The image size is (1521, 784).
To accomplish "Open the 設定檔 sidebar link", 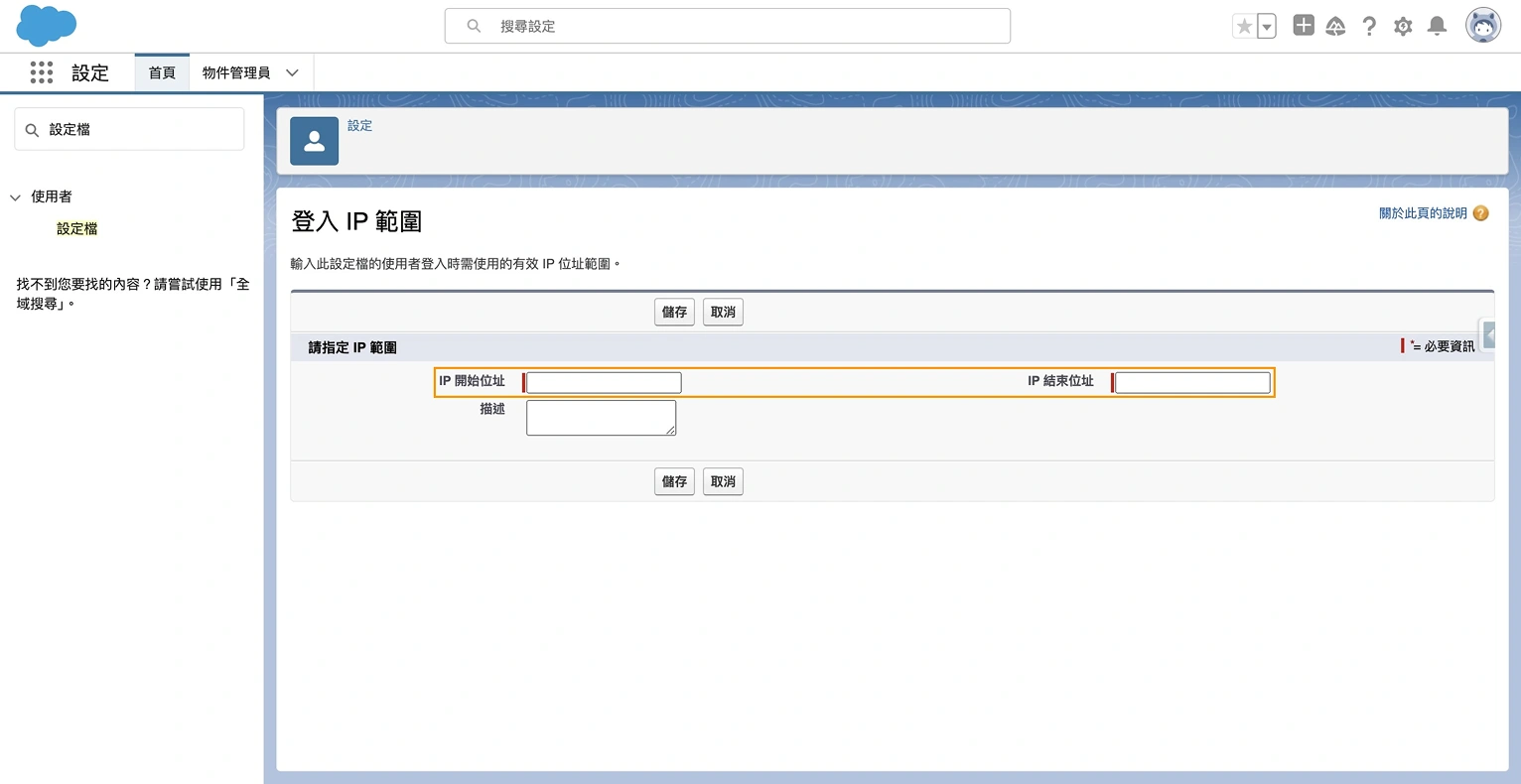I will tap(76, 228).
